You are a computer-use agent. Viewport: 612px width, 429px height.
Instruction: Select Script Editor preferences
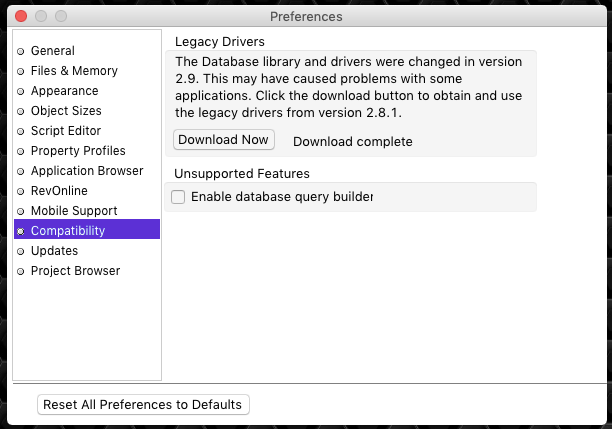(66, 131)
